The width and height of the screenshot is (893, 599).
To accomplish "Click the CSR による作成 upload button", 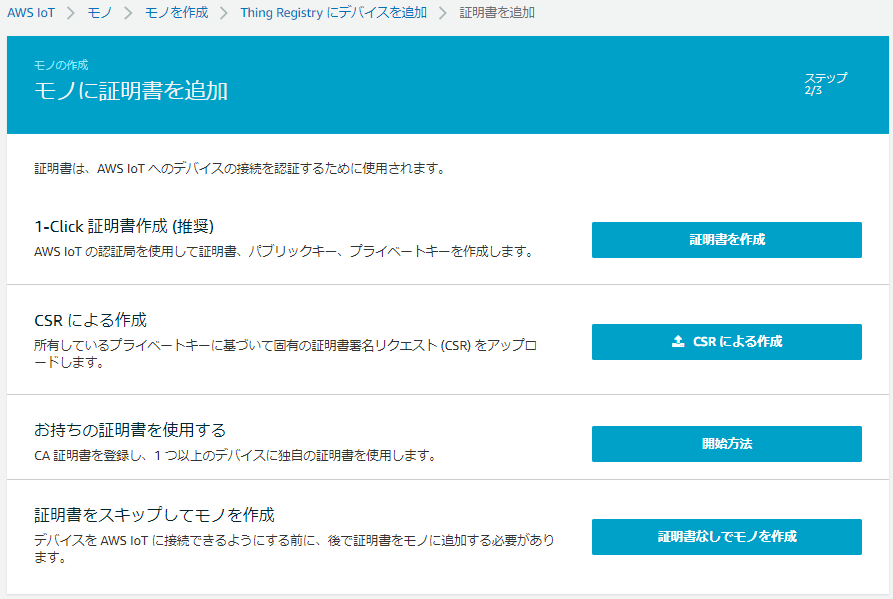I will click(727, 342).
